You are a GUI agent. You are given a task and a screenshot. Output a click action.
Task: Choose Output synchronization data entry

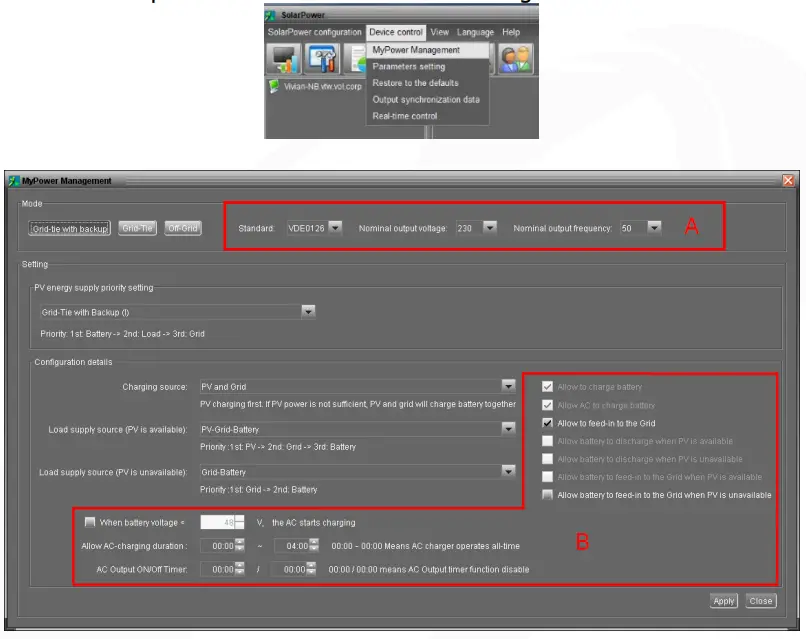point(428,99)
